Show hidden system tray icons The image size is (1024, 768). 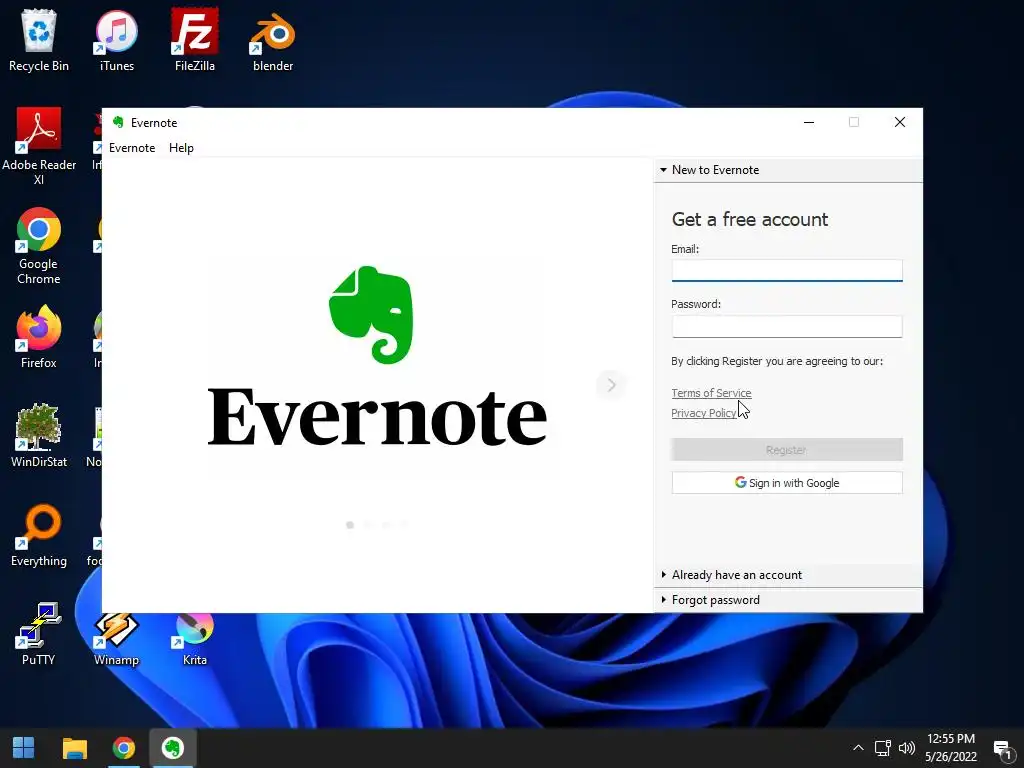(858, 748)
